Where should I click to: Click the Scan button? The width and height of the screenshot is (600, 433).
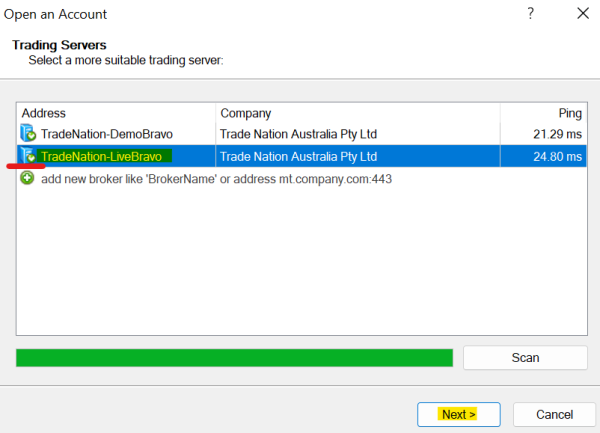tap(525, 358)
